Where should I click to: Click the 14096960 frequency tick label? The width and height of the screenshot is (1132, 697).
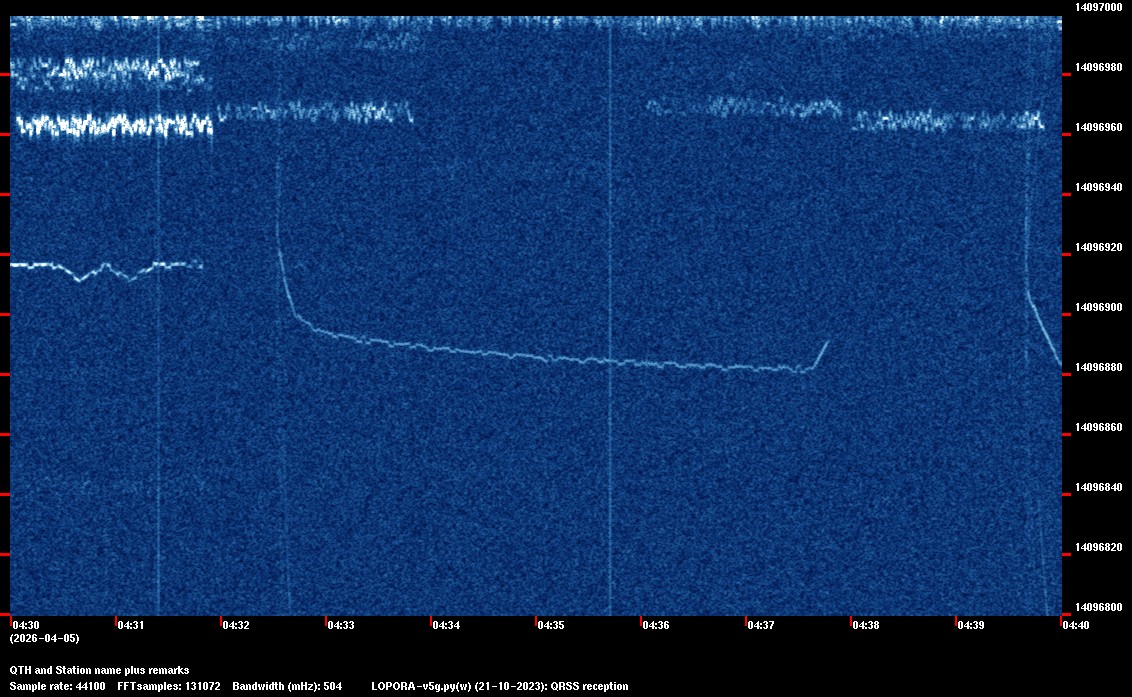[x=1099, y=127]
